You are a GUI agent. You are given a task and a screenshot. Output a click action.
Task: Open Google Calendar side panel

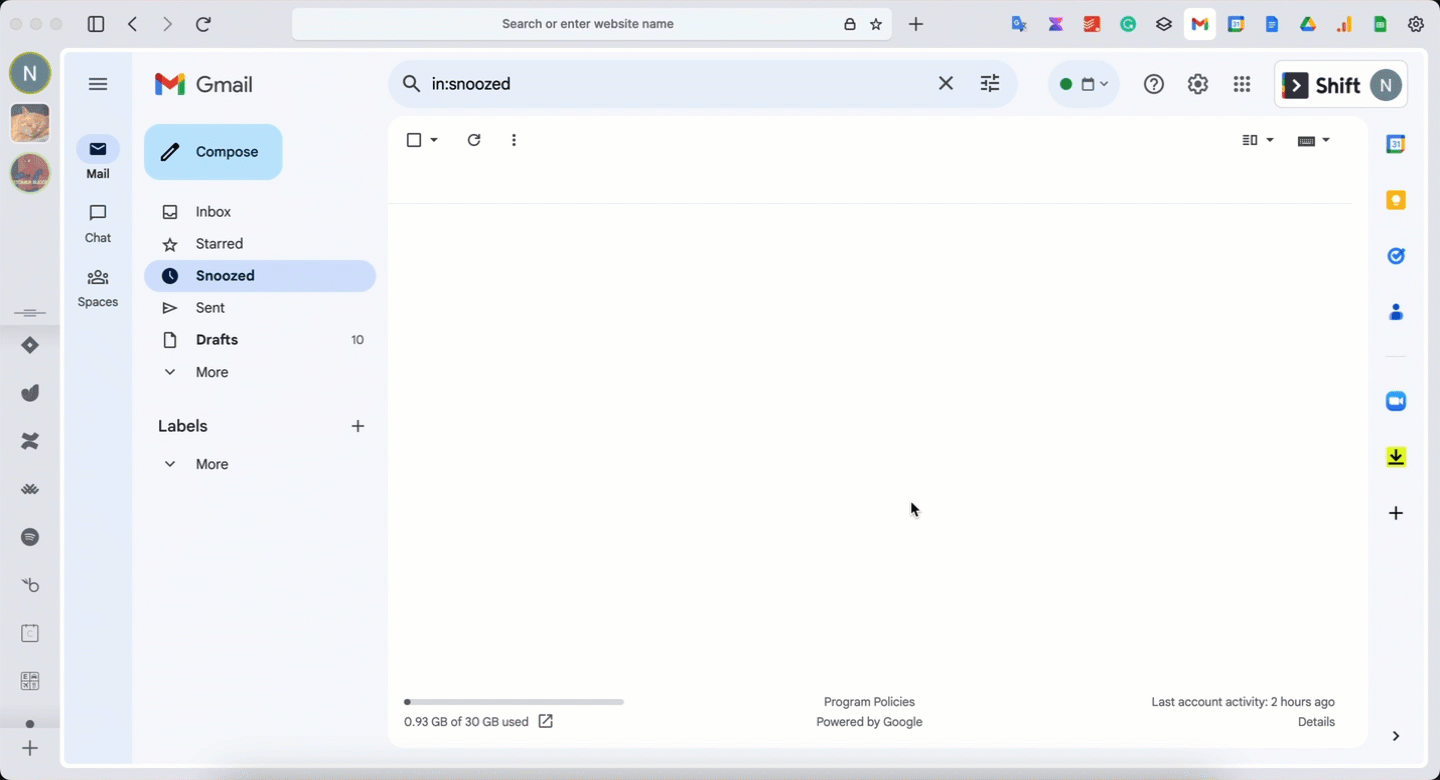click(1396, 144)
